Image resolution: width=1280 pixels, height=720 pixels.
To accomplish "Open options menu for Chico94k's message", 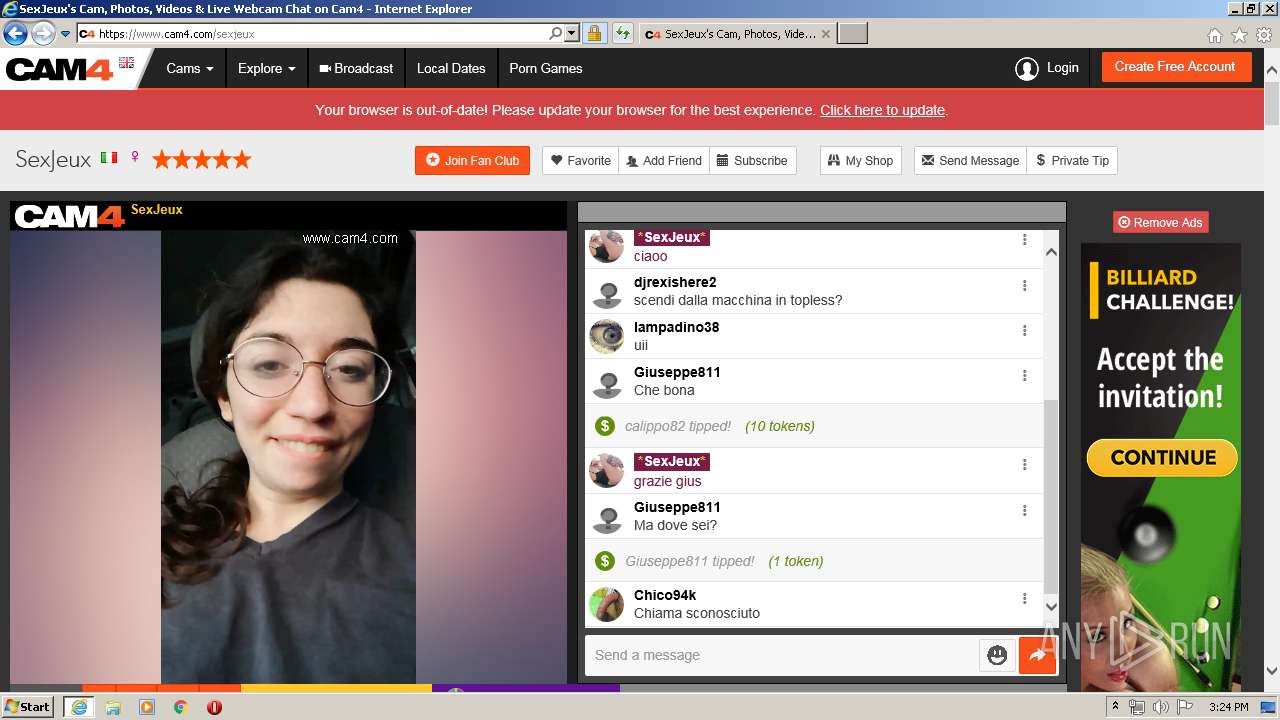I will pos(1024,598).
